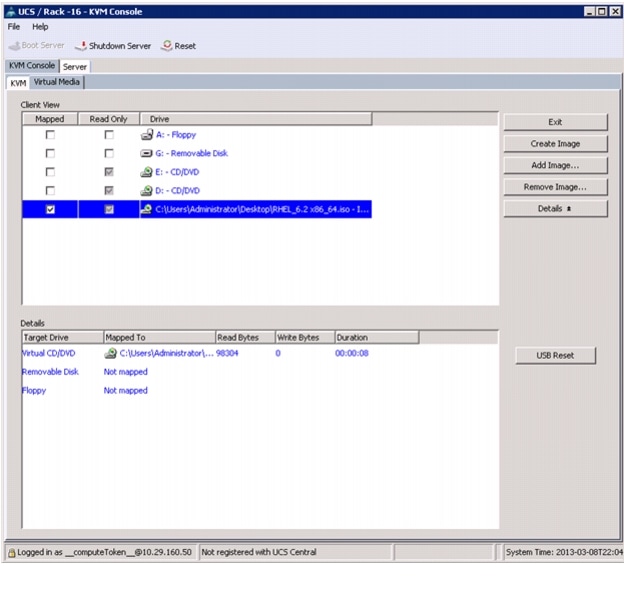
Task: Click the Create Image button
Action: pyautogui.click(x=555, y=144)
